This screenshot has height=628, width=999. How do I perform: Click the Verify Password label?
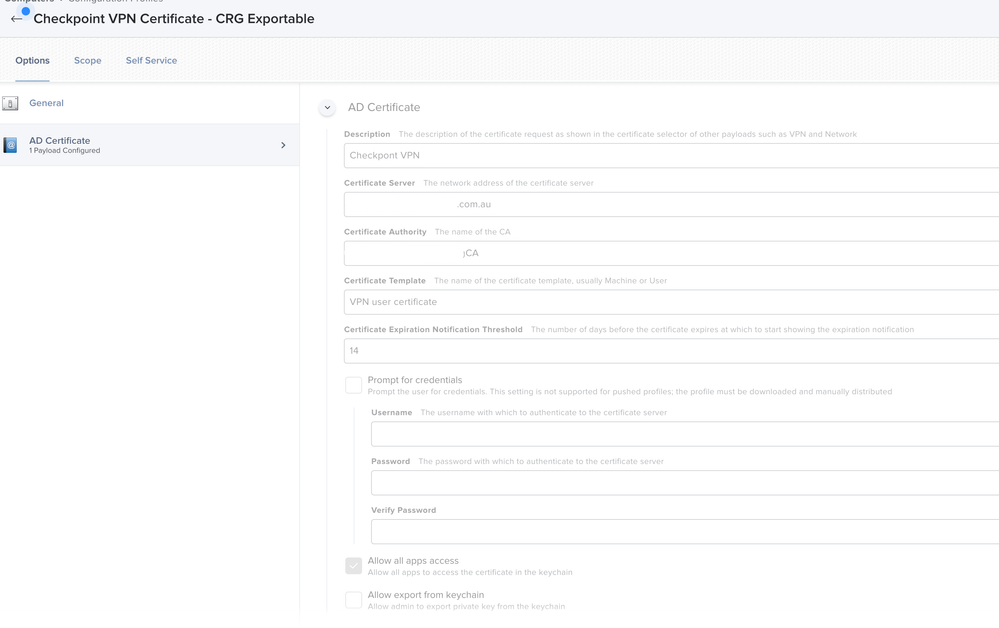(x=404, y=510)
